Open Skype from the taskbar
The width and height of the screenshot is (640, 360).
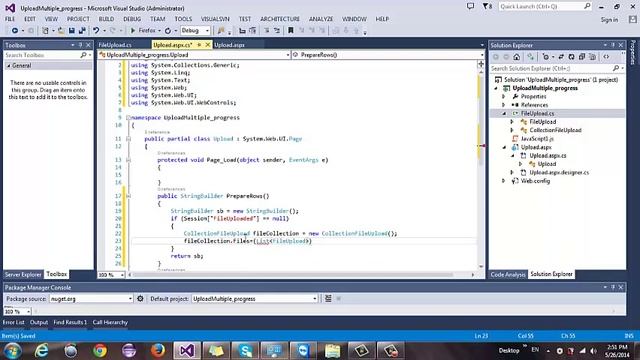[245, 351]
